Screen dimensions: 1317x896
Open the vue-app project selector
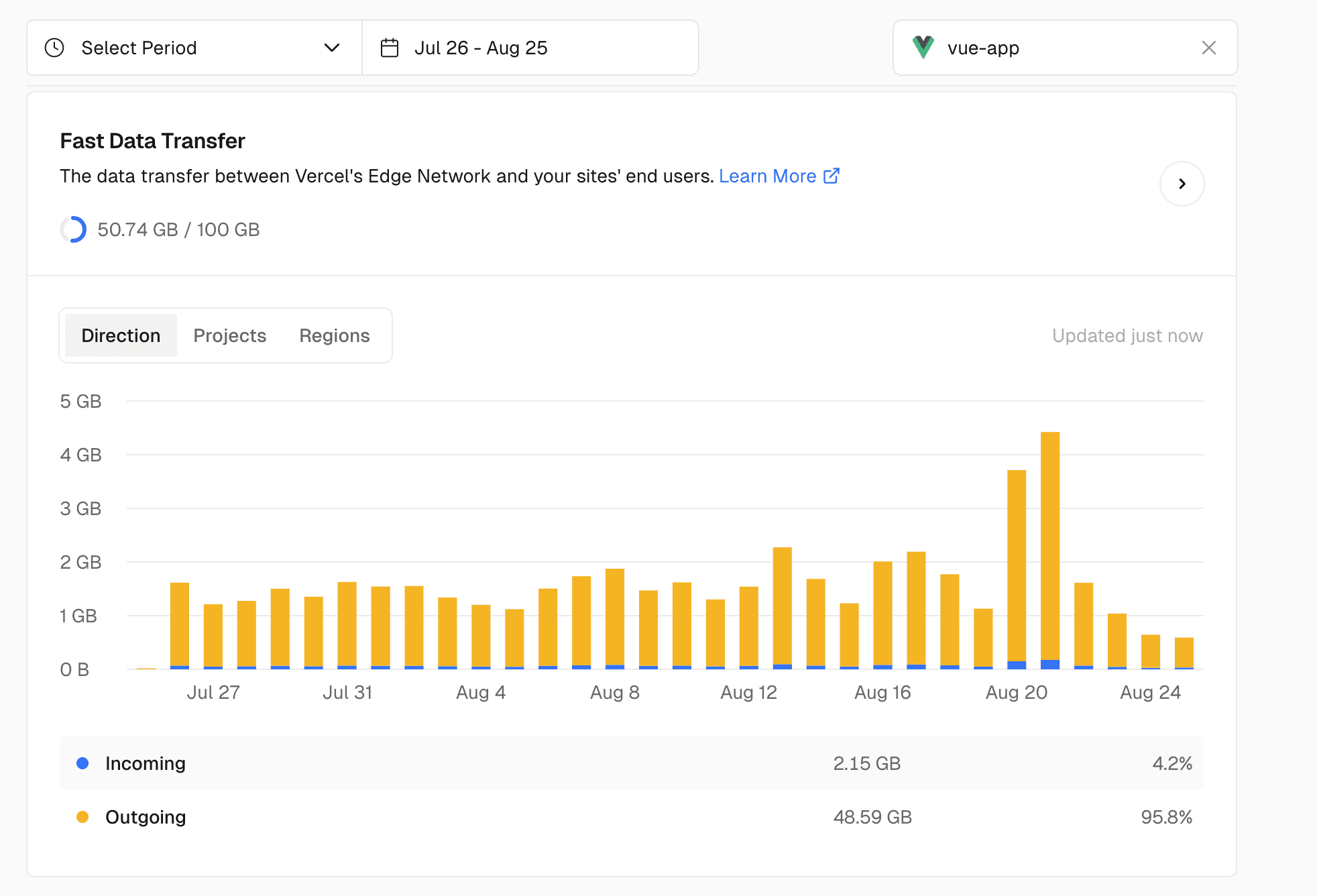1065,48
